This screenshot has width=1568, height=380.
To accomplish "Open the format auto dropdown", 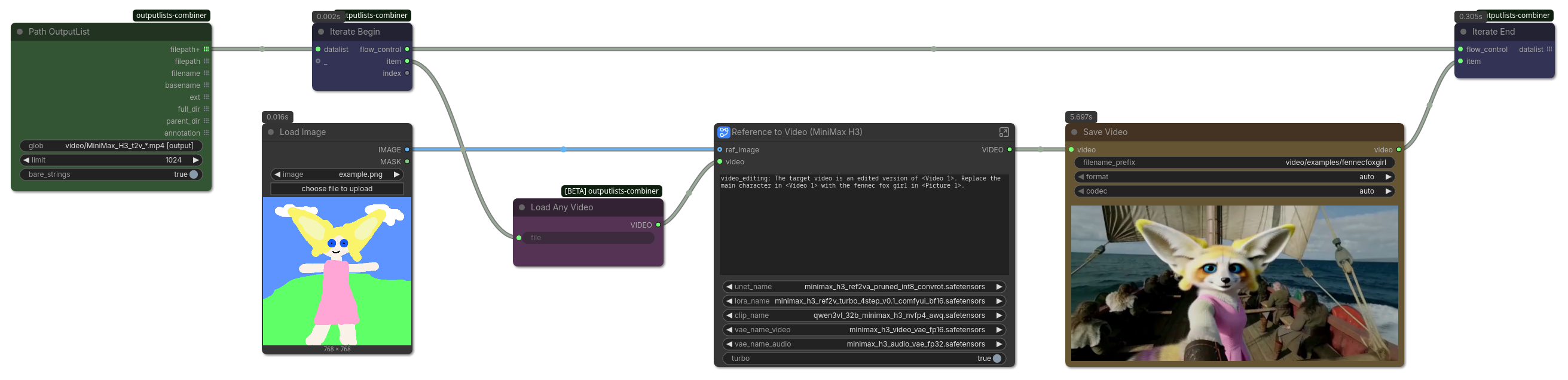I will [1234, 177].
